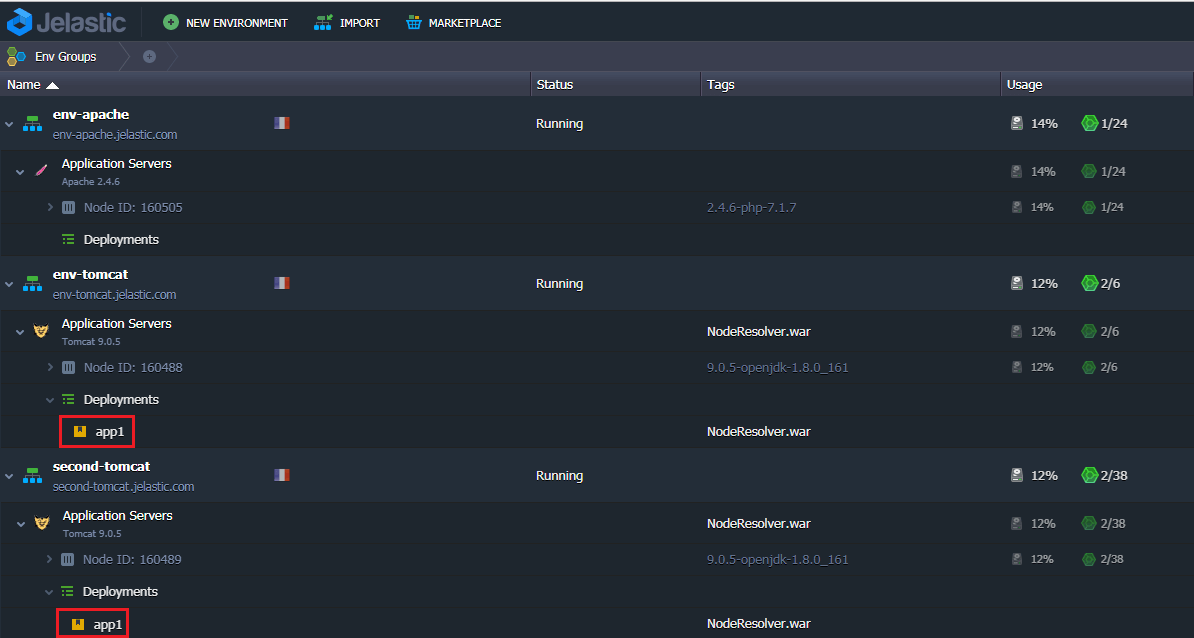Click the Running status of env-tomcat
The width and height of the screenshot is (1194, 638).
[x=560, y=283]
